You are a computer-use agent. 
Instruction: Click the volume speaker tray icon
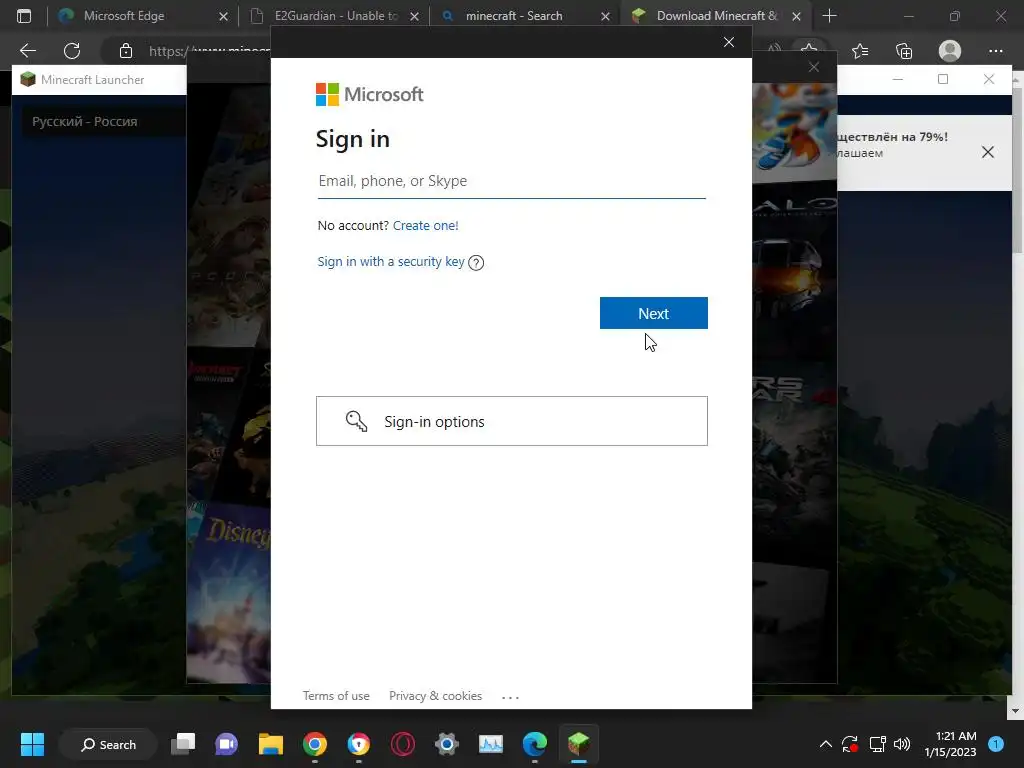point(902,744)
